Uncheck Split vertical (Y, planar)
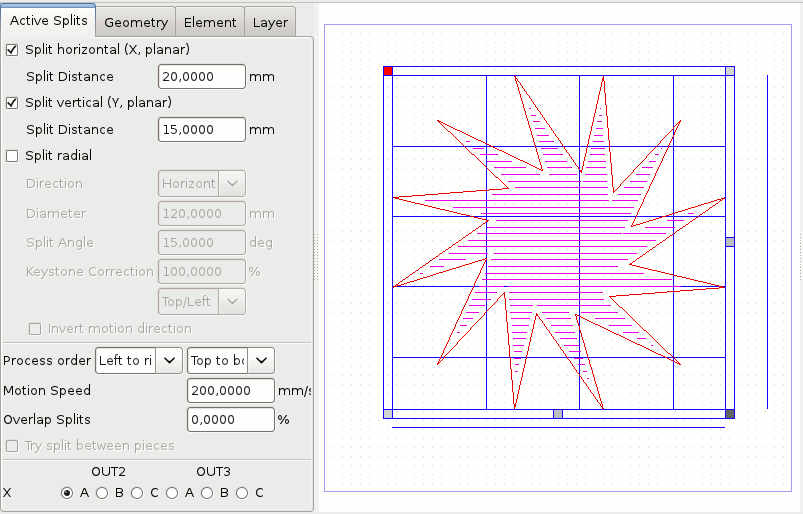803x514 pixels. 12,102
